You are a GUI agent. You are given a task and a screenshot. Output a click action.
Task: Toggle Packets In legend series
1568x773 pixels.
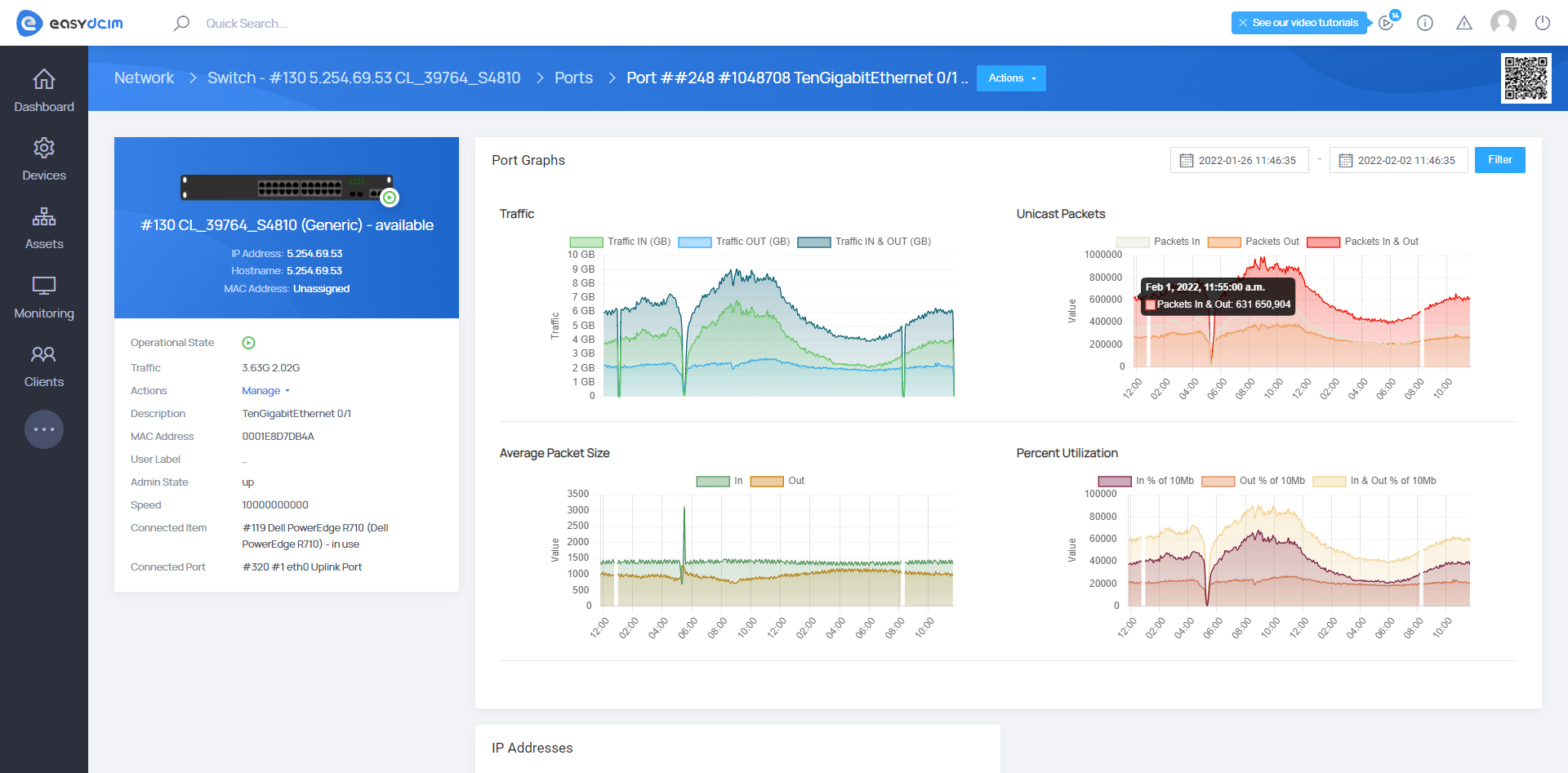(x=1158, y=242)
